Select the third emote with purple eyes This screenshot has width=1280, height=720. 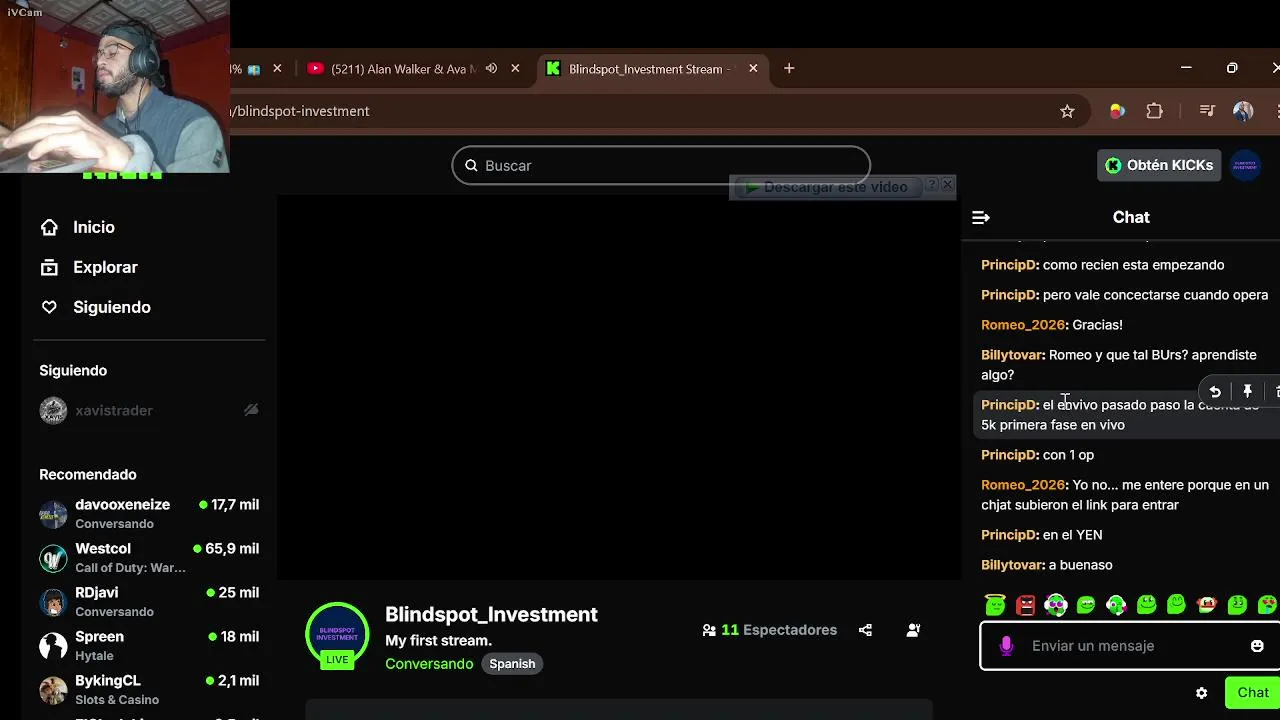1056,604
